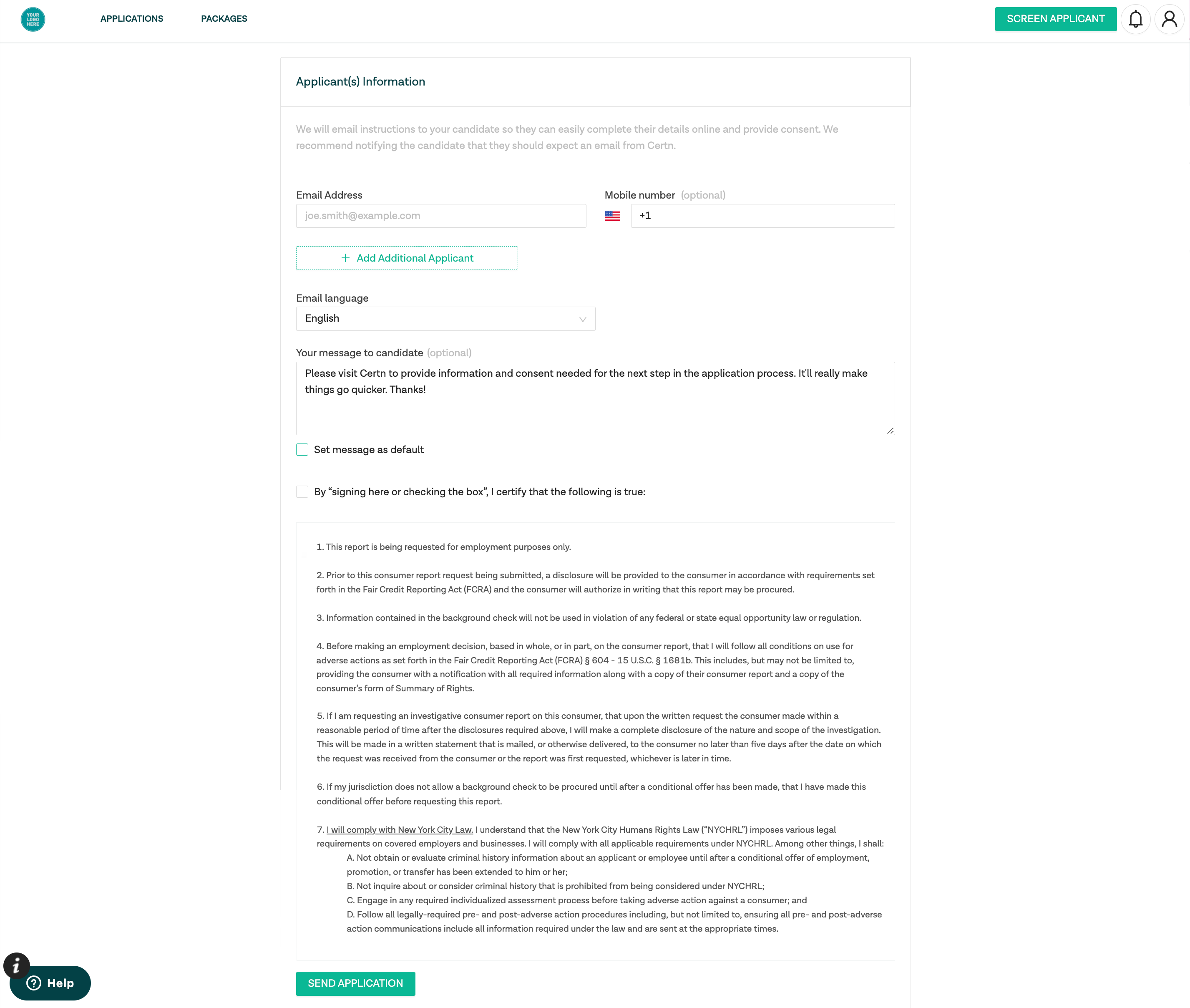Image resolution: width=1190 pixels, height=1008 pixels.
Task: Open the notifications bell
Action: click(x=1135, y=20)
